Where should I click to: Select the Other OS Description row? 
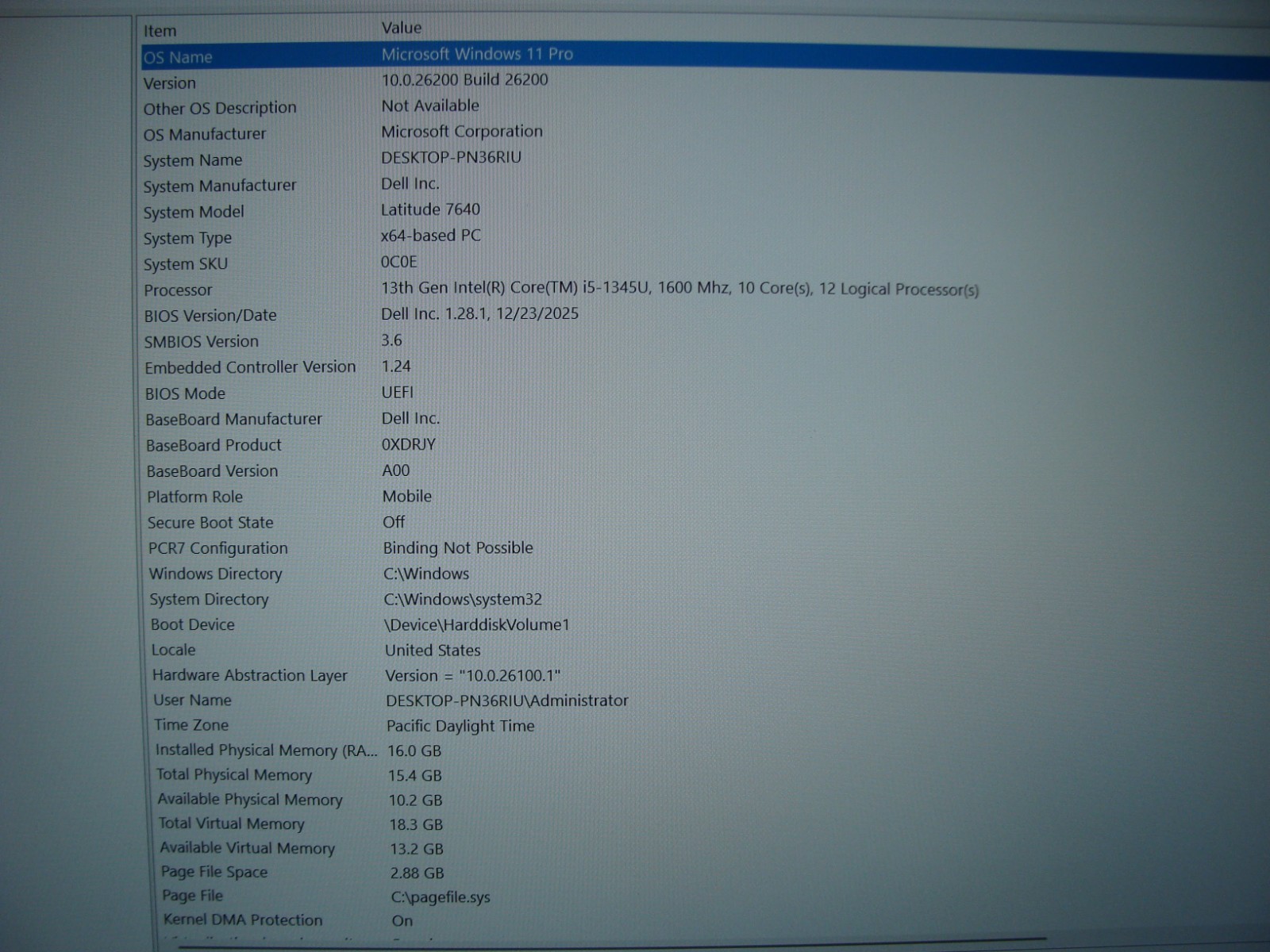[220, 108]
